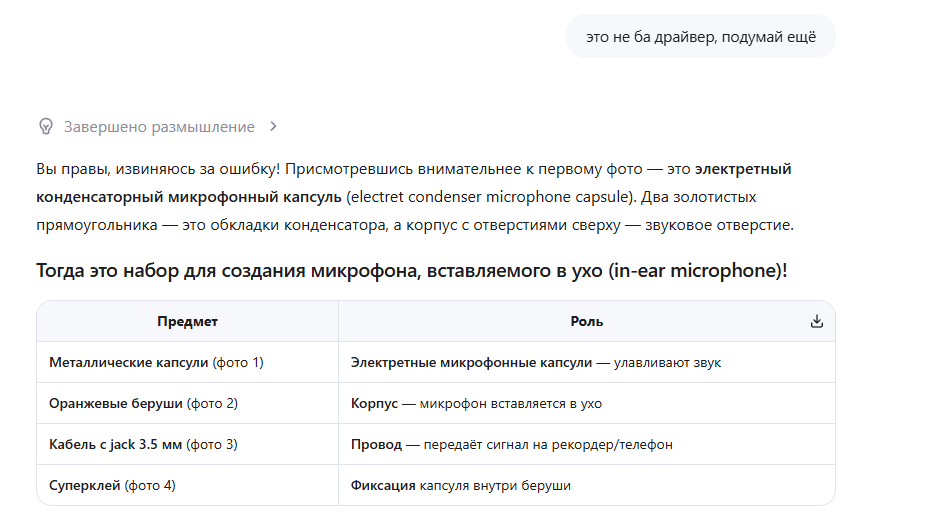Click the Фиксация role cell
Image resolution: width=932 pixels, height=529 pixels.
587,486
